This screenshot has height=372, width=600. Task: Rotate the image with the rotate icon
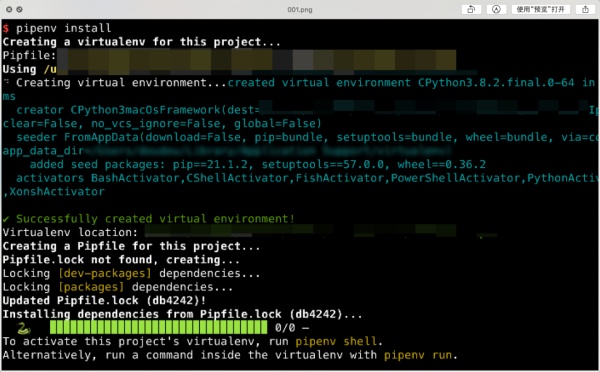pyautogui.click(x=471, y=10)
